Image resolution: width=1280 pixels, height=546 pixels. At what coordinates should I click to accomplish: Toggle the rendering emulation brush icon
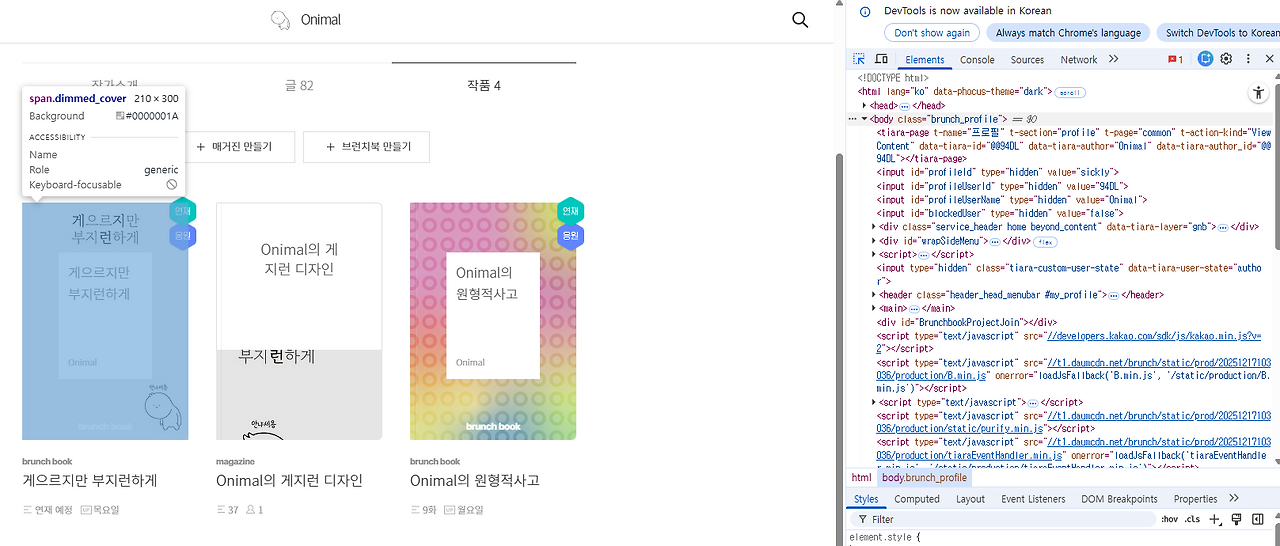click(1236, 519)
